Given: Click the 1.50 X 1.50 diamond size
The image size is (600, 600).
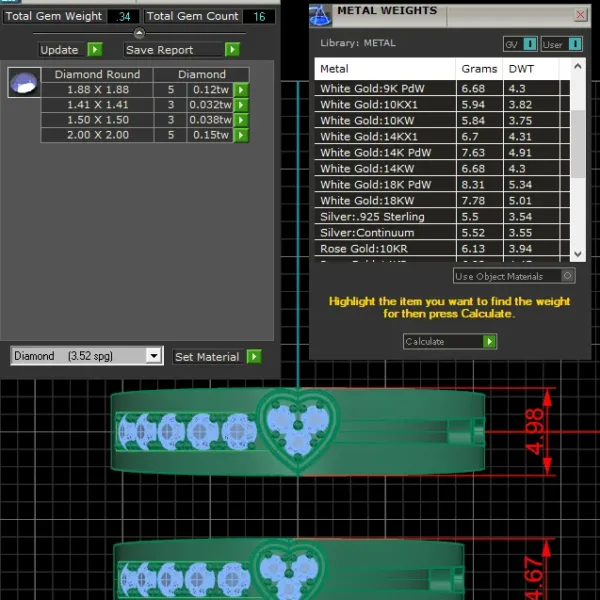Looking at the screenshot, I should pyautogui.click(x=97, y=120).
